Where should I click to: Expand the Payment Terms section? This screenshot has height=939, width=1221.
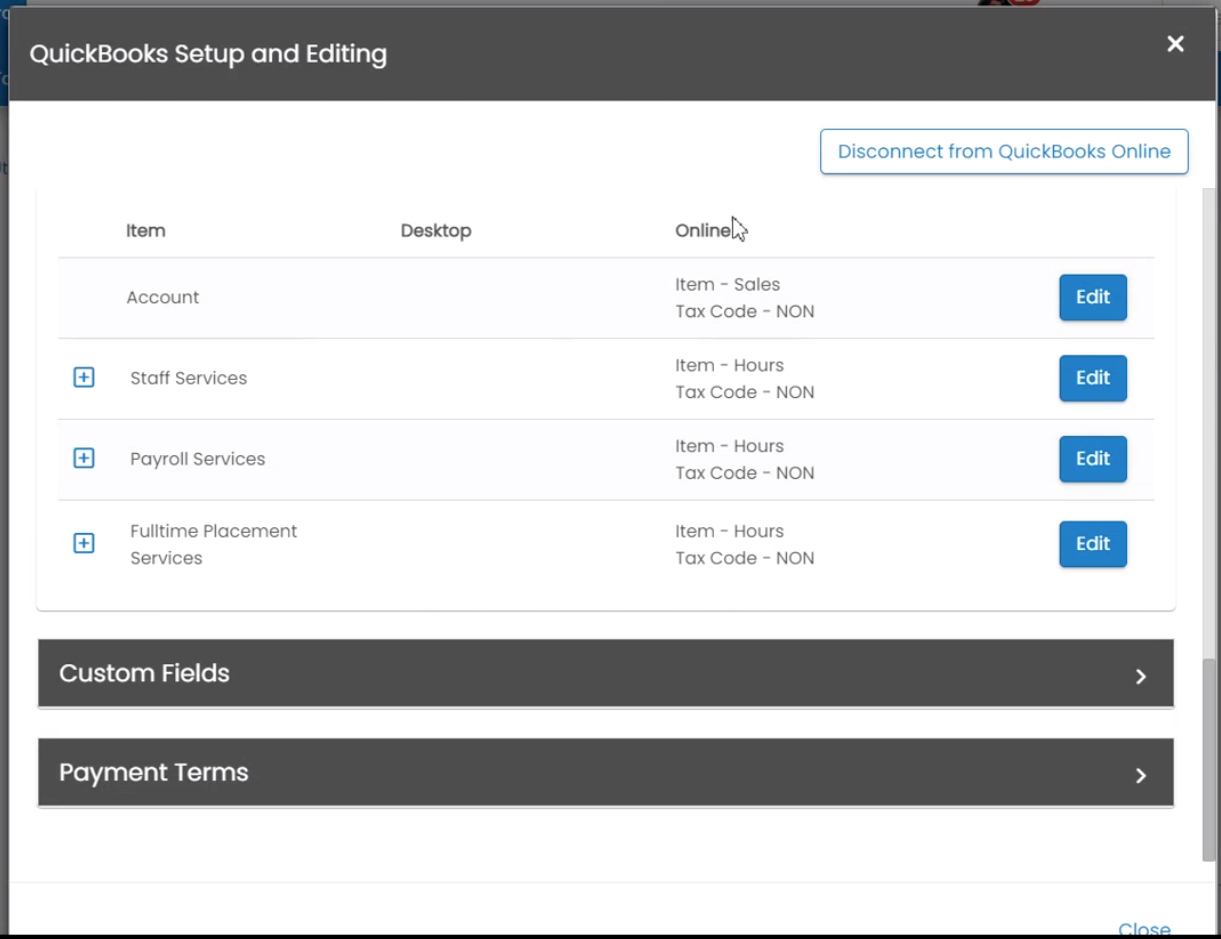tap(605, 772)
